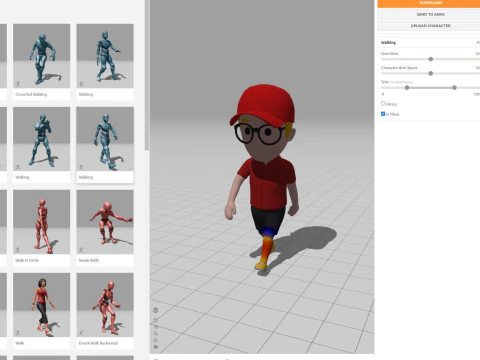Click the circular reset arrow icon in viewport
The image size is (480, 360).
click(155, 340)
